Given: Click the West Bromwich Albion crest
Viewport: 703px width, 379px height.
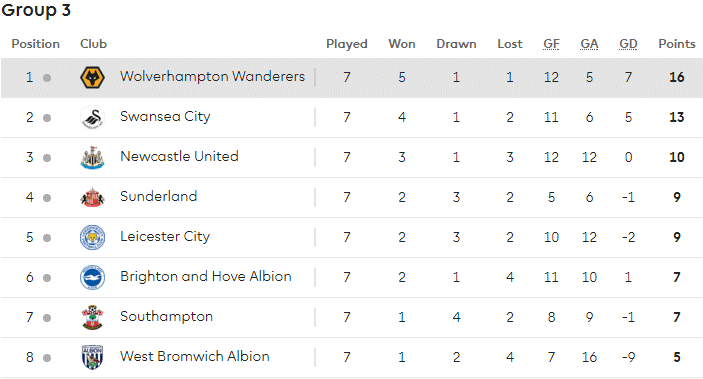Looking at the screenshot, I should [92, 357].
